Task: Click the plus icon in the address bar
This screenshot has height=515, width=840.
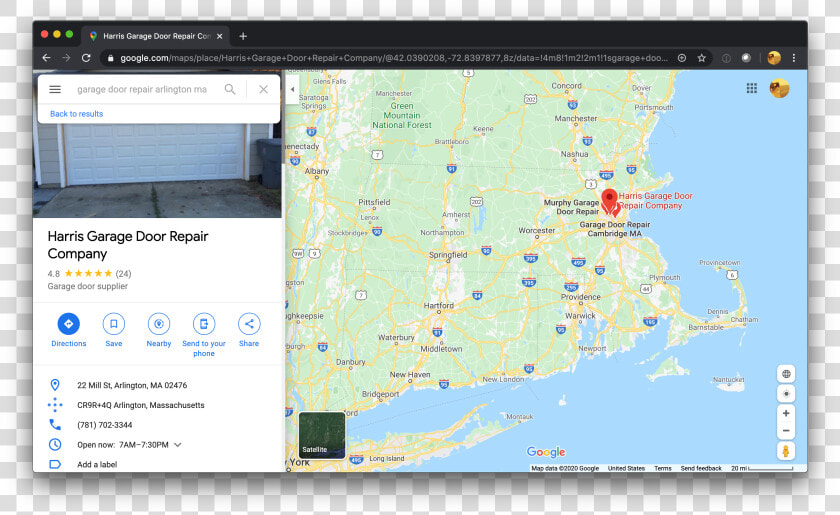Action: [681, 58]
